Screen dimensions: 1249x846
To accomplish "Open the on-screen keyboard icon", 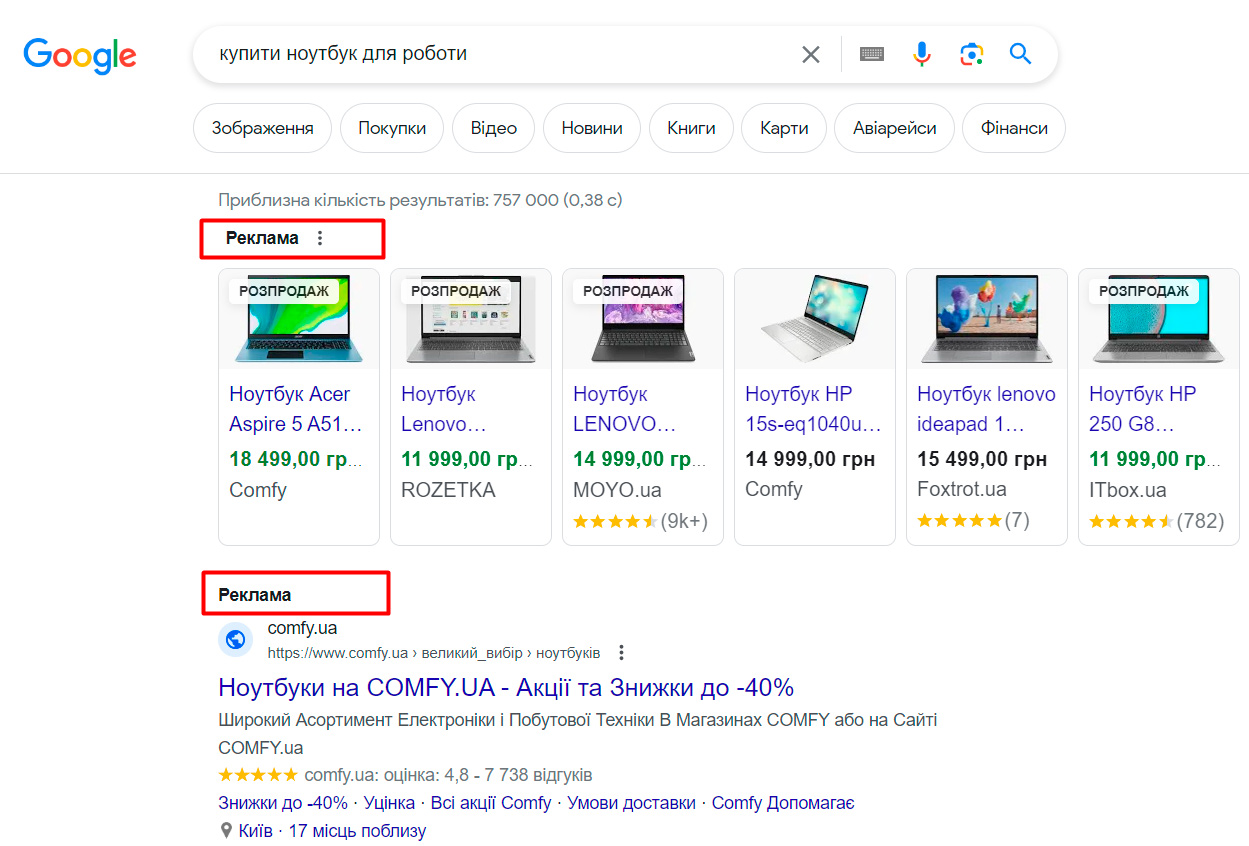I will [x=872, y=54].
